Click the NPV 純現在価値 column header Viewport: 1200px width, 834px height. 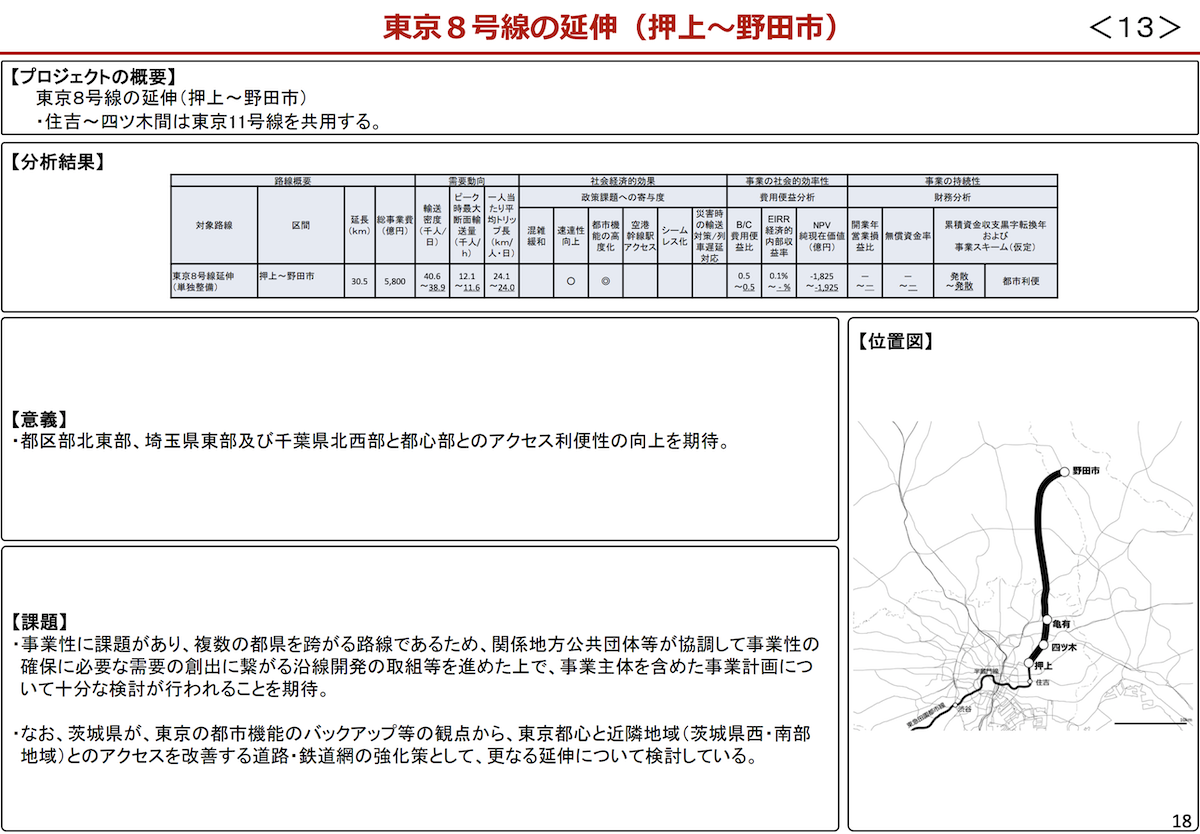(822, 236)
